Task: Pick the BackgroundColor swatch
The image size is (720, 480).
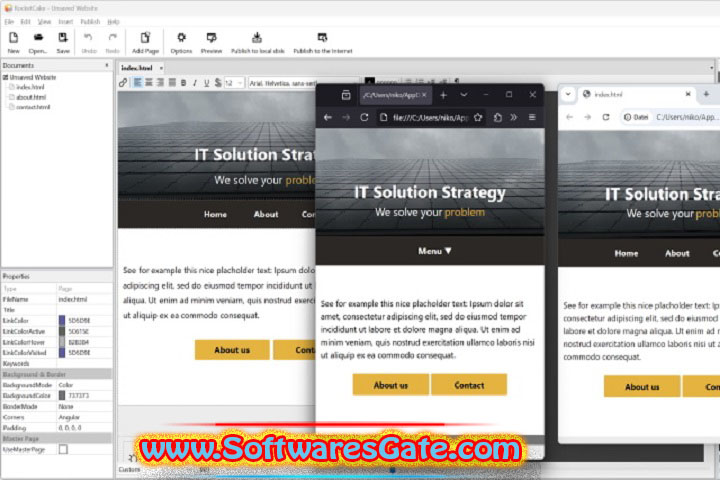Action: click(x=62, y=395)
